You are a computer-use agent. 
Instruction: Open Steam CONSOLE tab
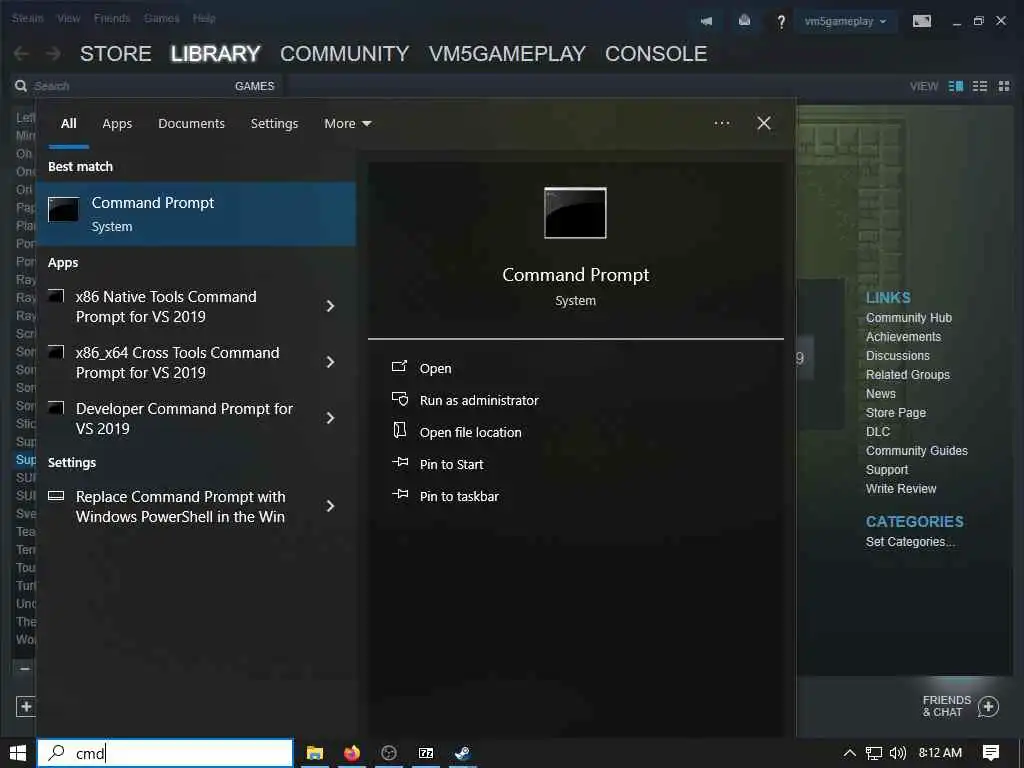(656, 54)
